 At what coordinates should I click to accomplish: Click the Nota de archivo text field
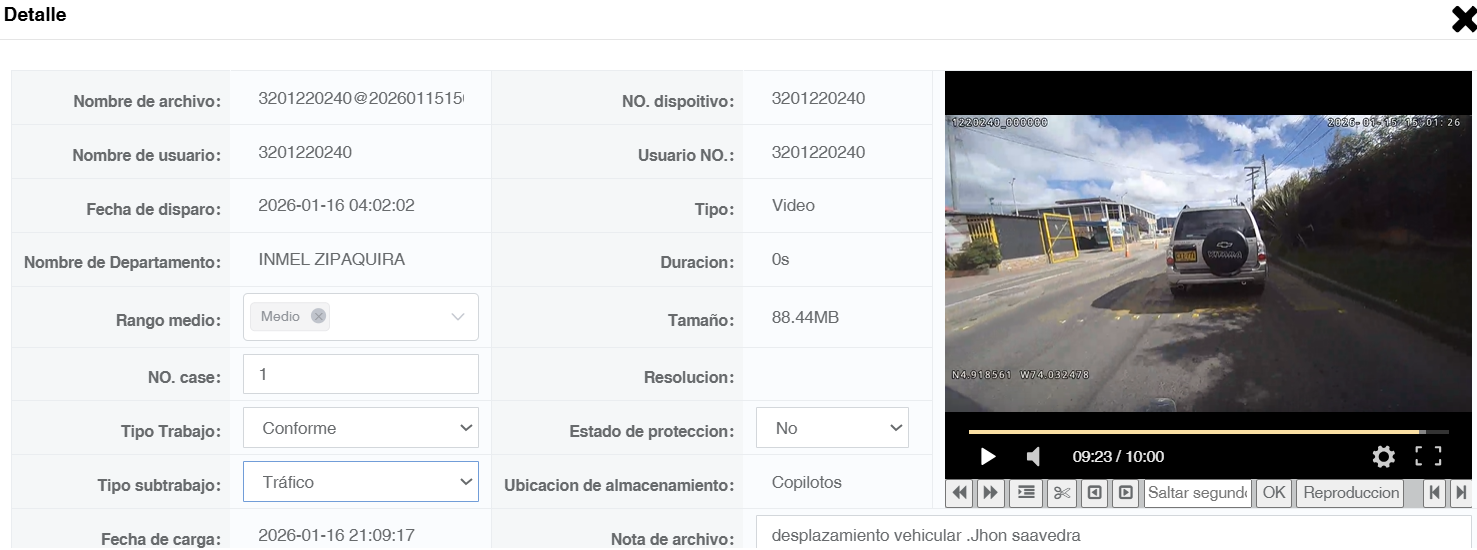(x=1113, y=535)
